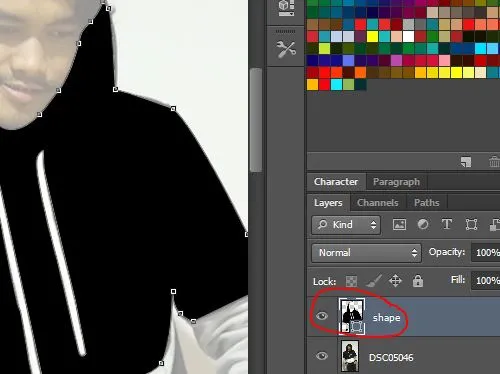The width and height of the screenshot is (500, 374).
Task: Switch to the Paragraph tab
Action: (396, 182)
